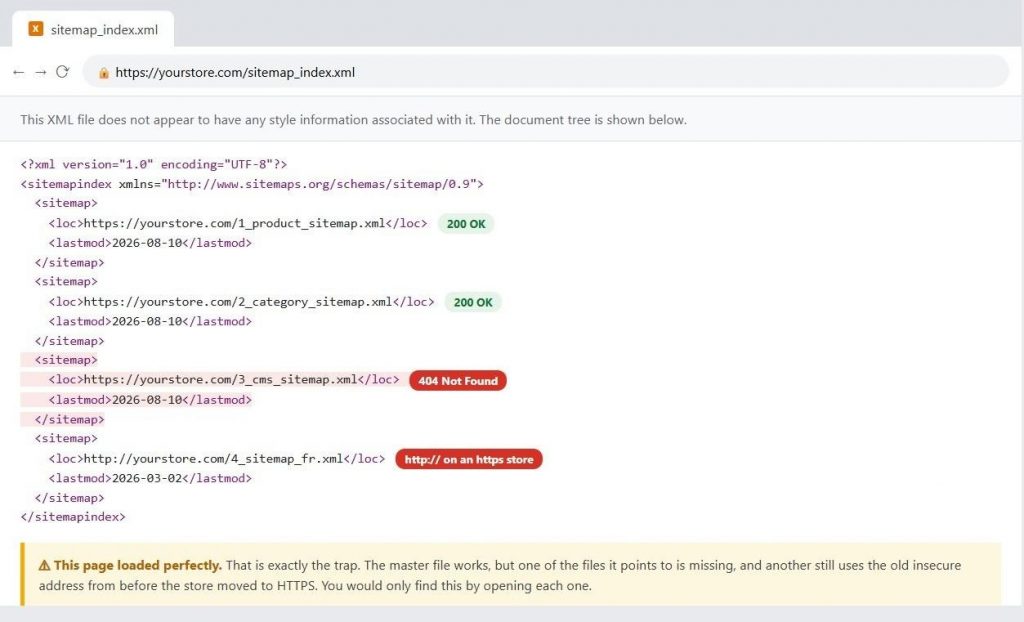The width and height of the screenshot is (1024, 622).
Task: Click the 200 OK badge for category sitemap
Action: [x=473, y=303]
